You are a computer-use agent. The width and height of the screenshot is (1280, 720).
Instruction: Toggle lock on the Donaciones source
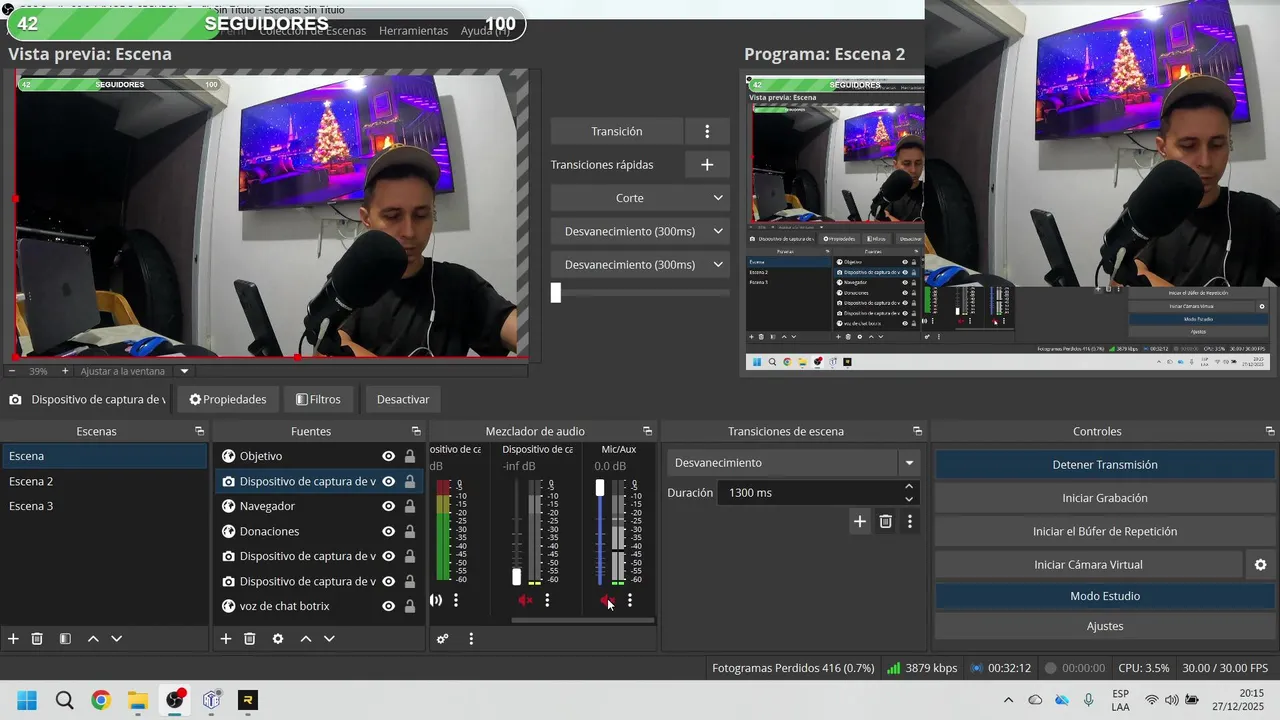(x=410, y=531)
